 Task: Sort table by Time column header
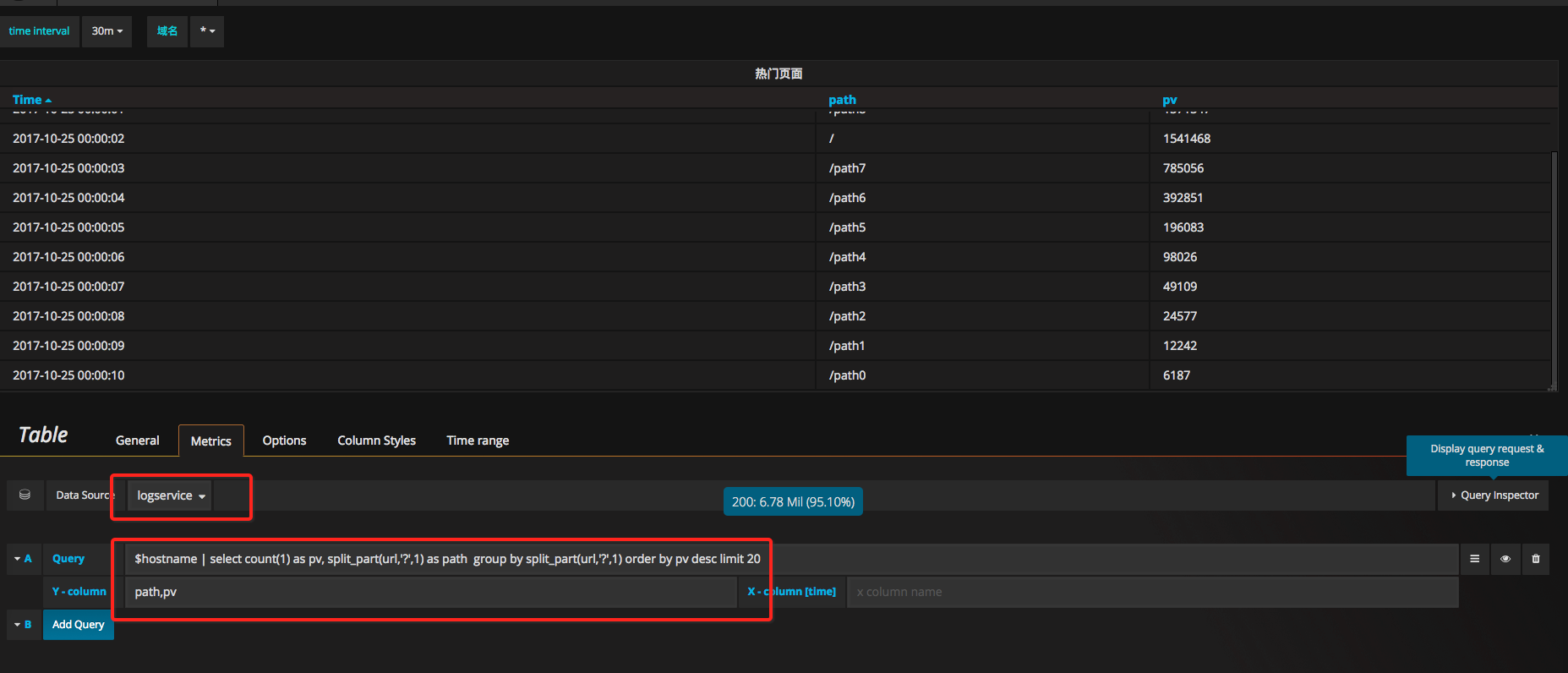point(32,100)
